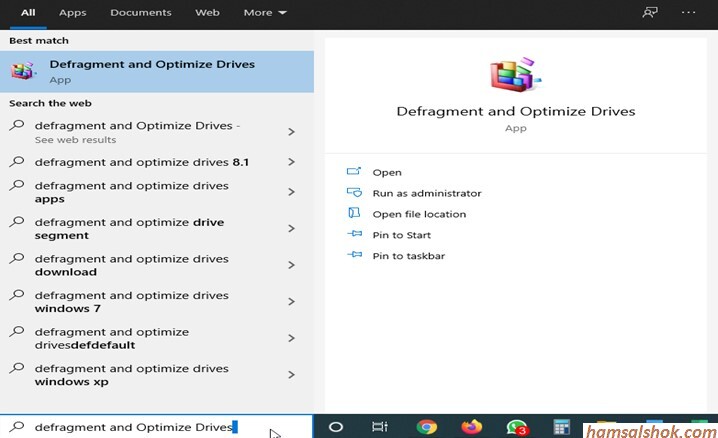718x438 pixels.
Task: Click search icon beside 'windows 7' suggestion
Action: pos(17,295)
